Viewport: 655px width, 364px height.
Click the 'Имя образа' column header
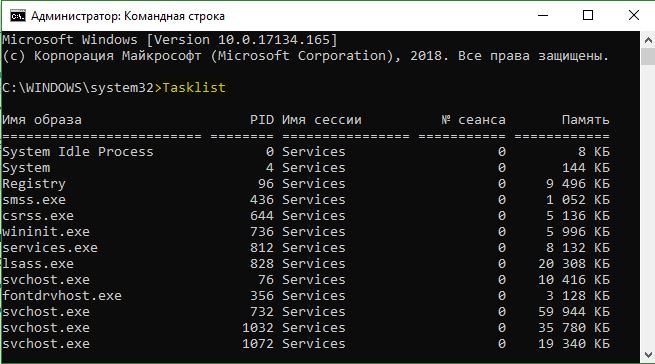point(42,120)
